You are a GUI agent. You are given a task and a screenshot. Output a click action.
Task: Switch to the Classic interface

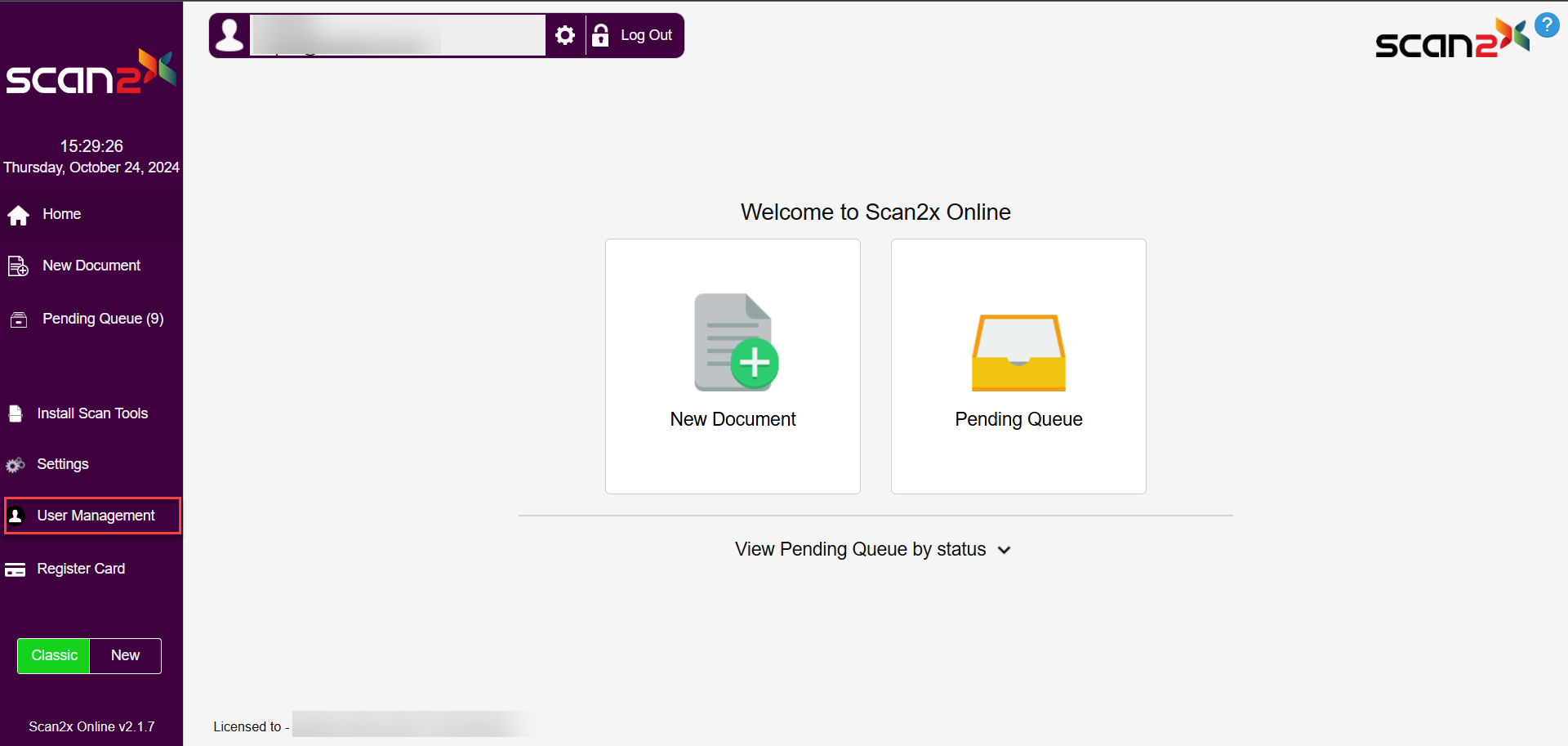point(54,655)
